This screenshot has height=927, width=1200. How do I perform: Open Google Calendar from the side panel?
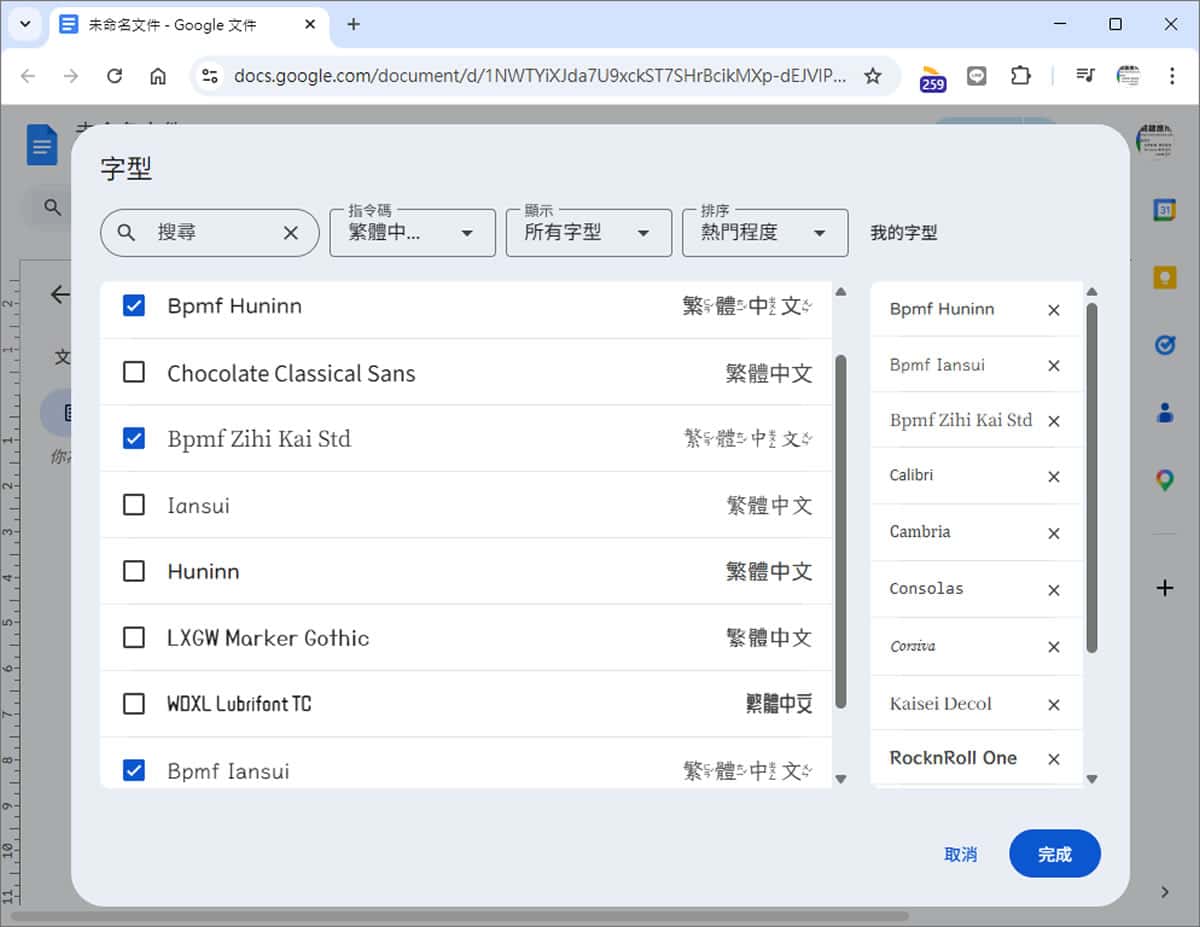[1164, 210]
